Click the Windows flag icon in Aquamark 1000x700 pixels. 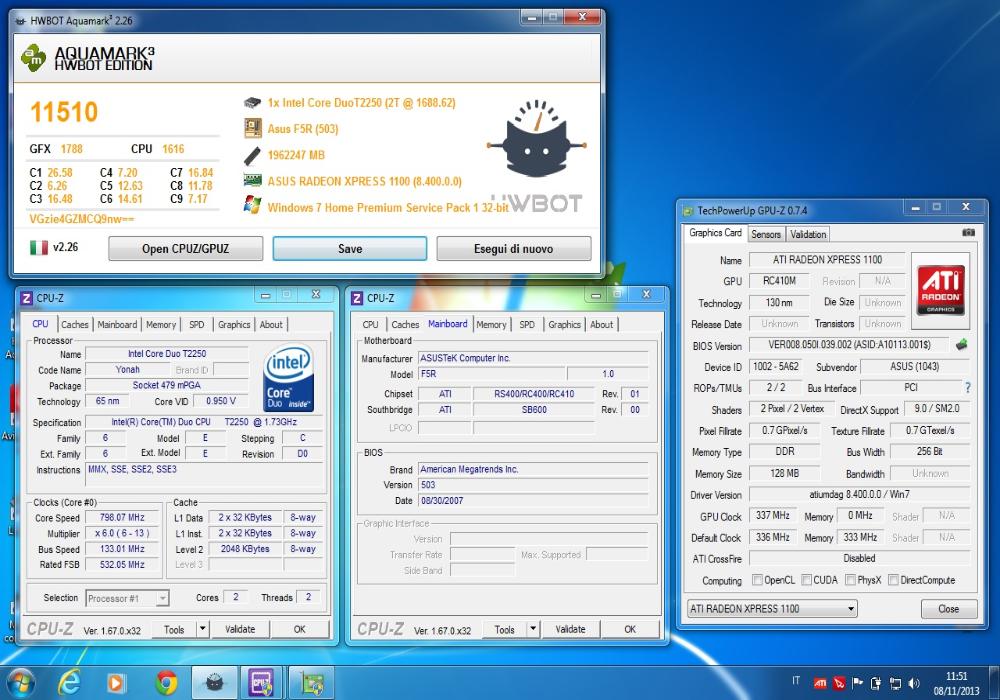(253, 205)
